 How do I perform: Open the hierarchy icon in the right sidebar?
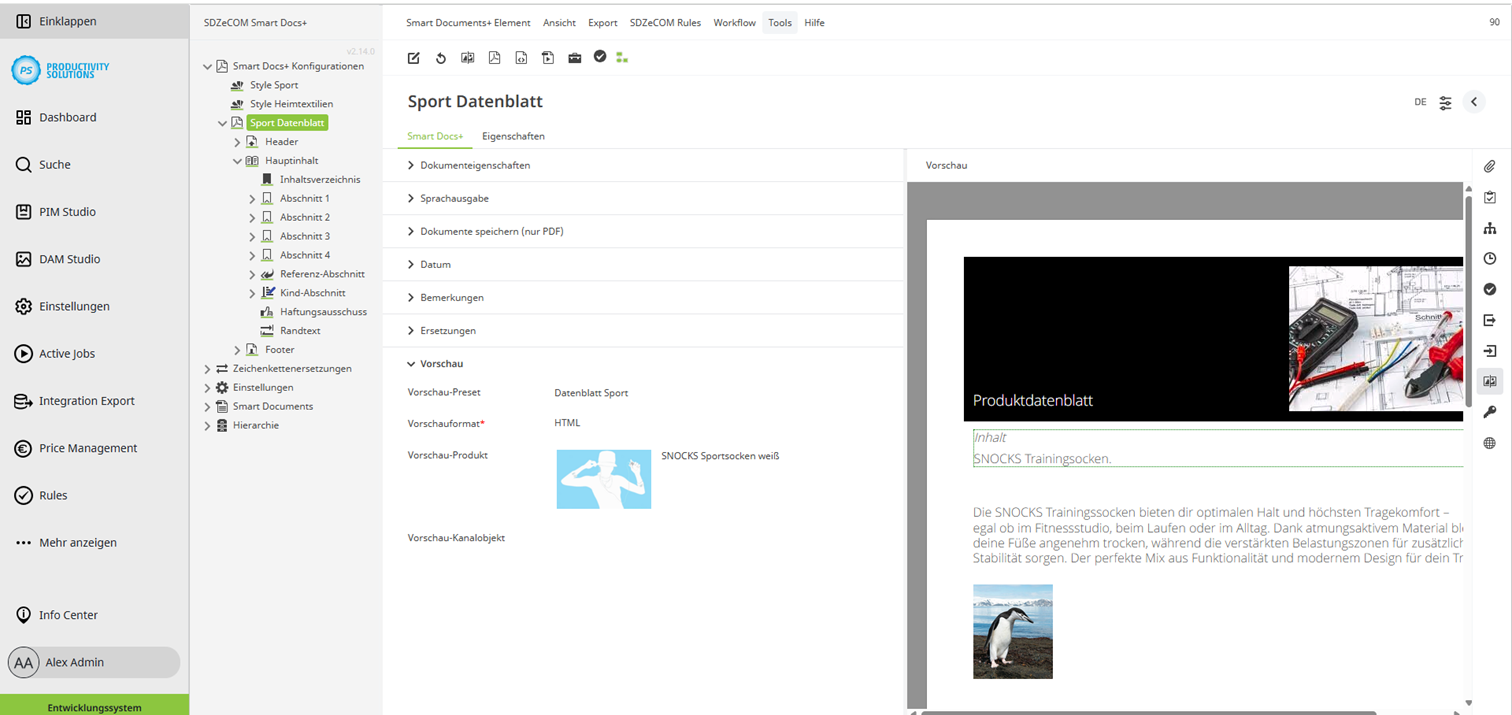(1490, 227)
